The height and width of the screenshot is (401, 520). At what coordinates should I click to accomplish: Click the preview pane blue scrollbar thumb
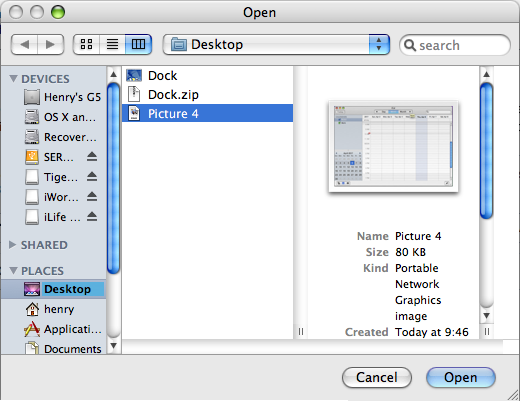coord(486,151)
